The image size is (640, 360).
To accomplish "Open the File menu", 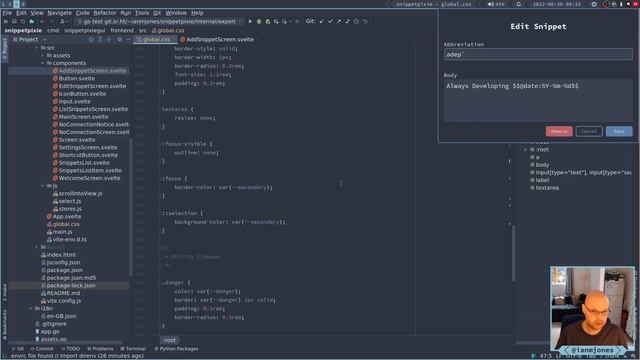I will click(7, 13).
